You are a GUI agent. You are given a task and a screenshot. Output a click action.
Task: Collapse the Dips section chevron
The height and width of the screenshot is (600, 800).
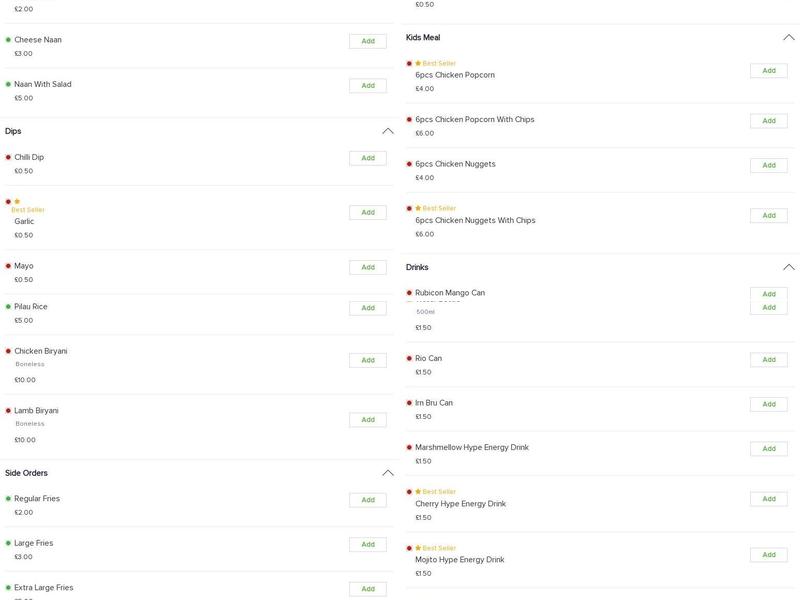[388, 131]
